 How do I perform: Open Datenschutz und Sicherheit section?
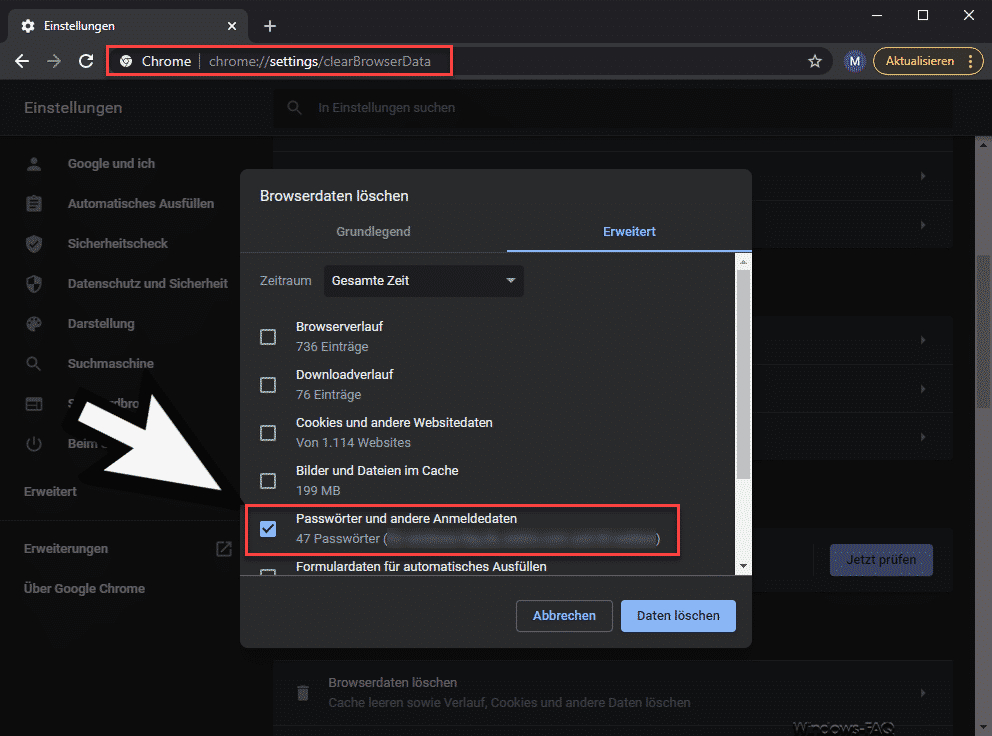tap(147, 284)
